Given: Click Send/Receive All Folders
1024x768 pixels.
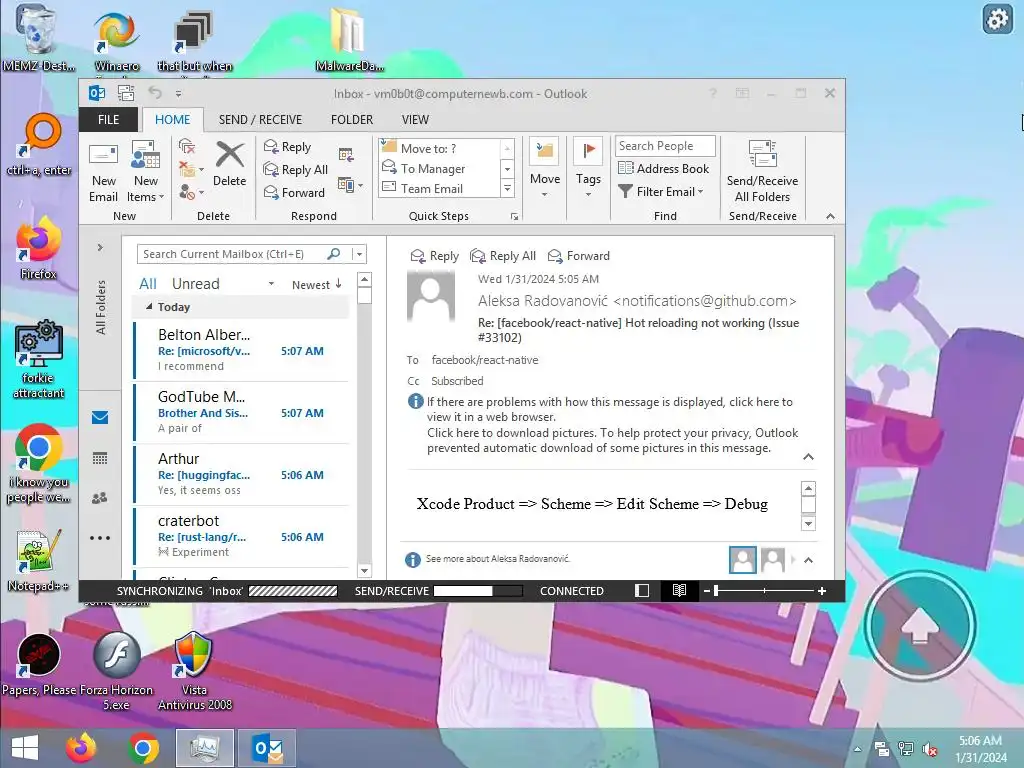Looking at the screenshot, I should pos(762,171).
